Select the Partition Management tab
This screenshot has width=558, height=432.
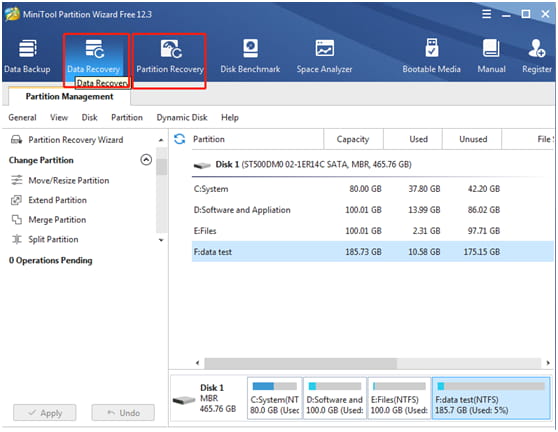point(69,96)
